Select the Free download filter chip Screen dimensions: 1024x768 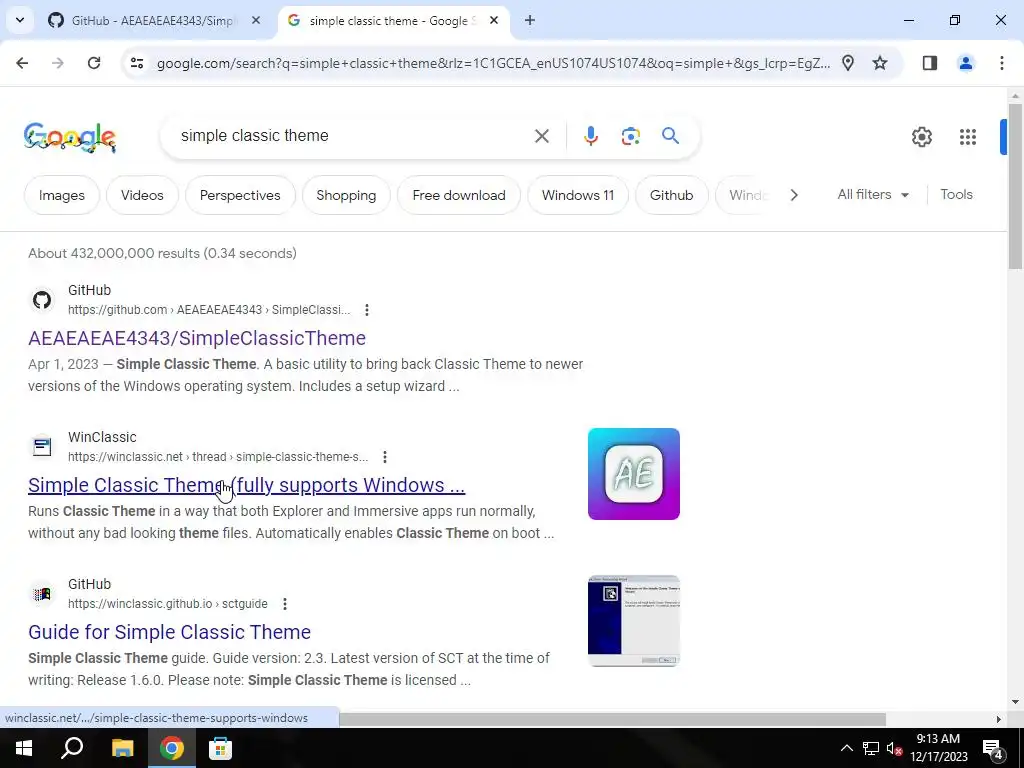click(x=459, y=195)
